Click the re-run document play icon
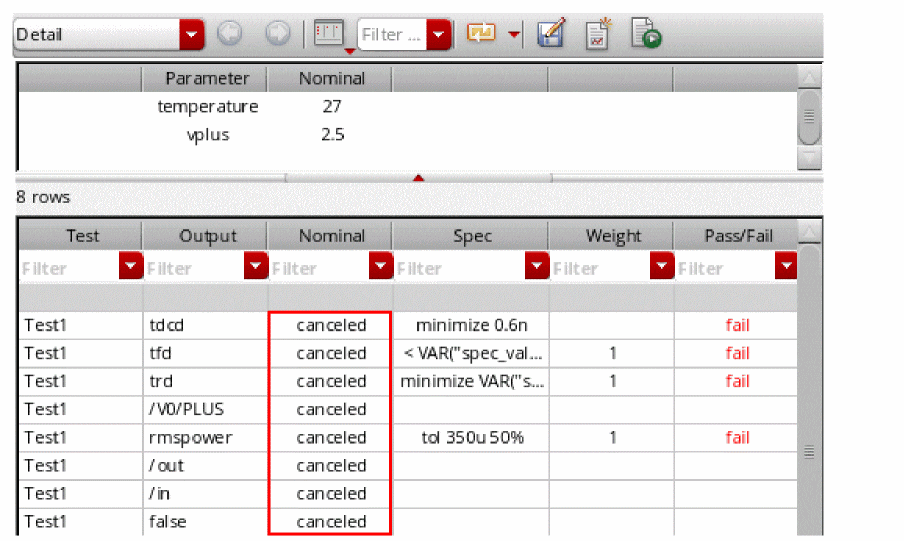 (x=645, y=33)
